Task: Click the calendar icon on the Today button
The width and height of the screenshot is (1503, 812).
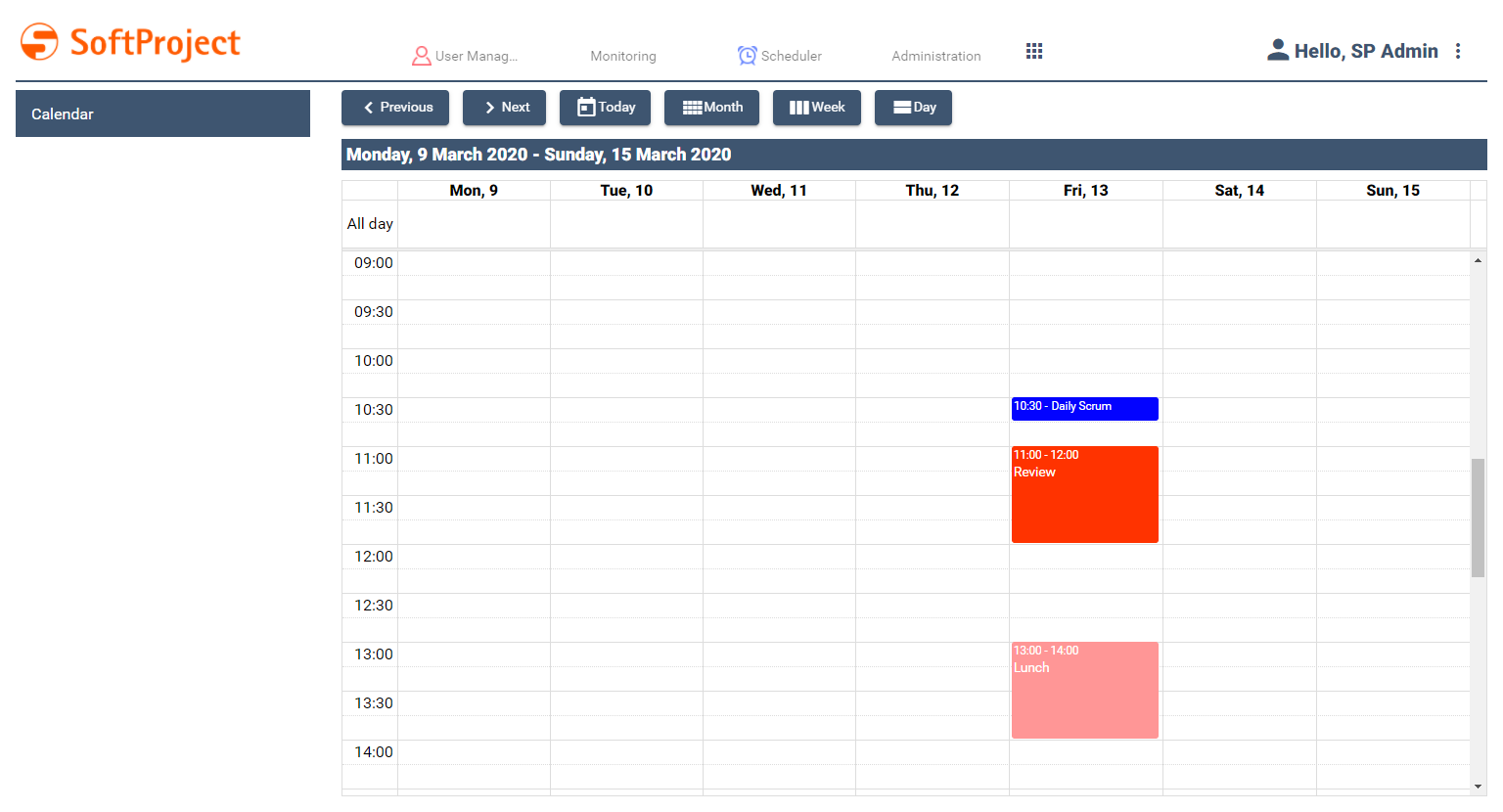Action: click(x=585, y=108)
